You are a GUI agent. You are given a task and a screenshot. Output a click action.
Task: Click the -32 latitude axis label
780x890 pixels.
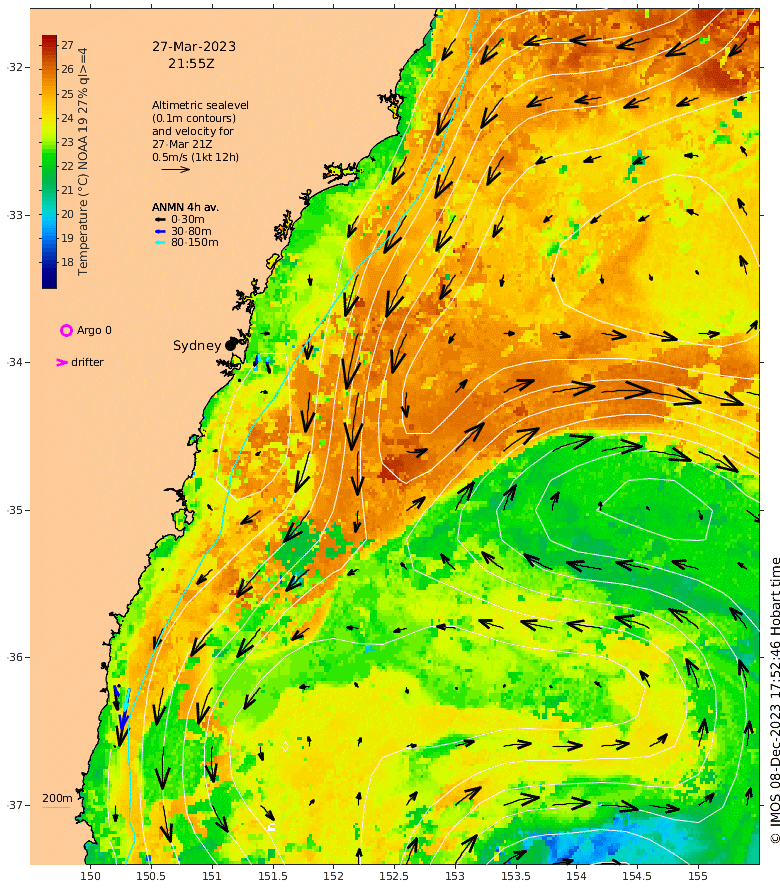[15, 68]
